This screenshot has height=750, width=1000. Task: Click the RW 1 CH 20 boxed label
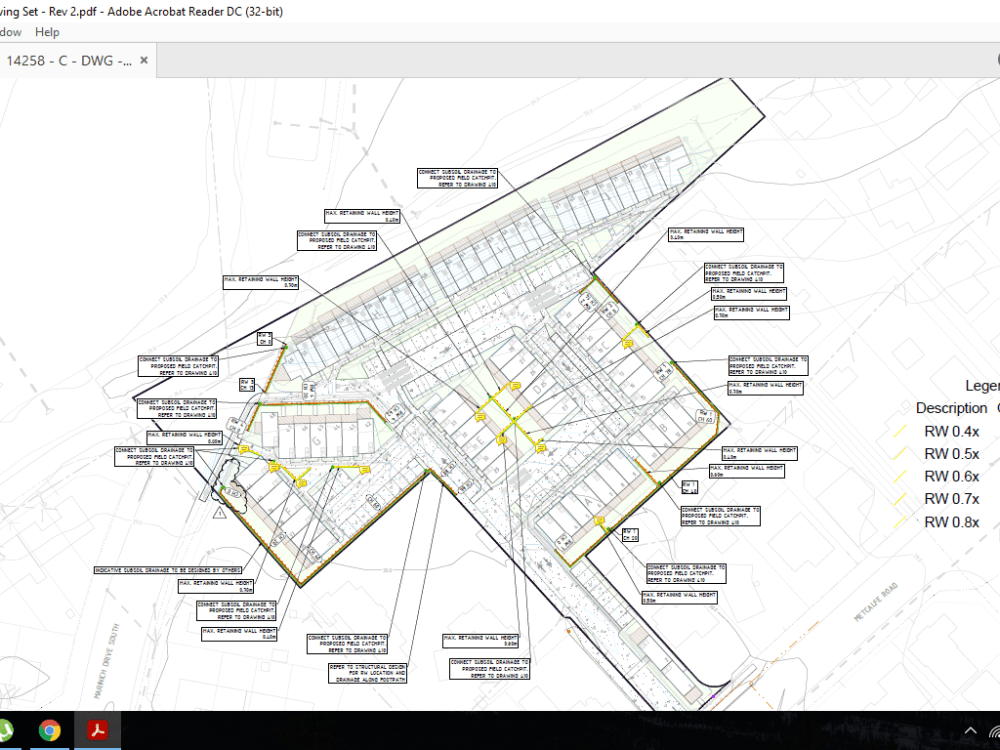click(x=629, y=534)
